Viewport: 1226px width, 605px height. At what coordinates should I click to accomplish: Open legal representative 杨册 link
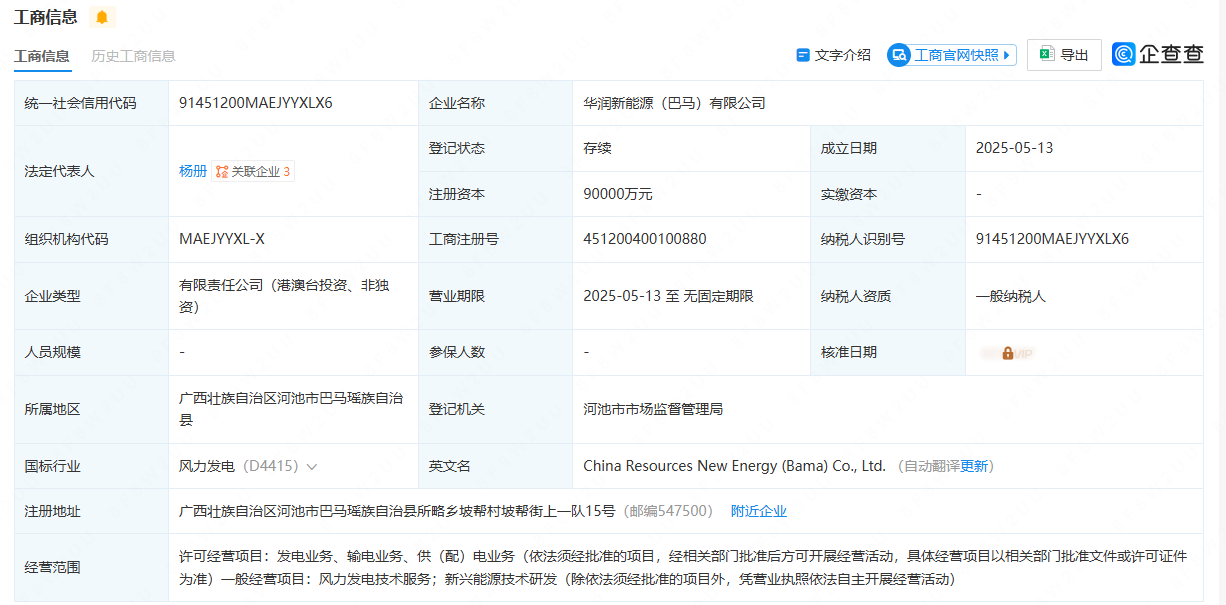[x=193, y=171]
